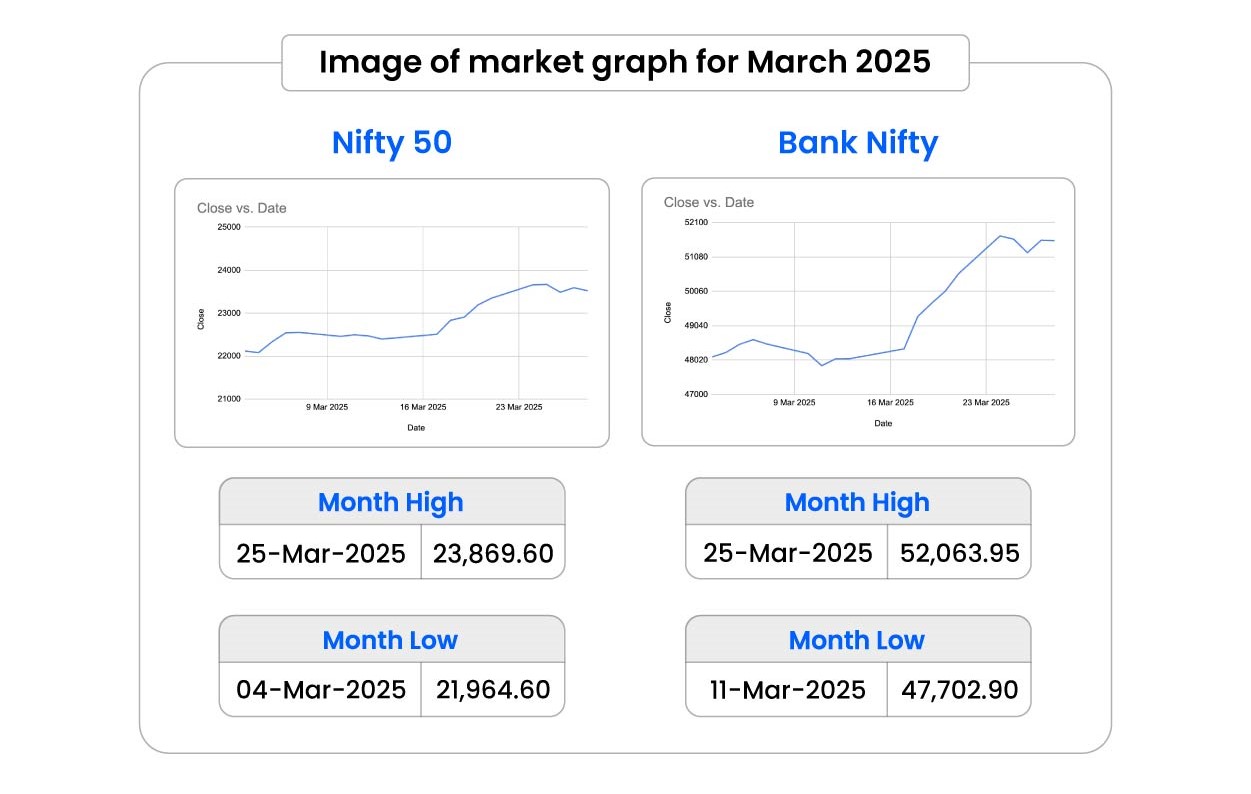Click "Close vs. Date" title in Nifty 50 chart
Image resolution: width=1251 pixels, height=794 pixels.
[x=241, y=208]
